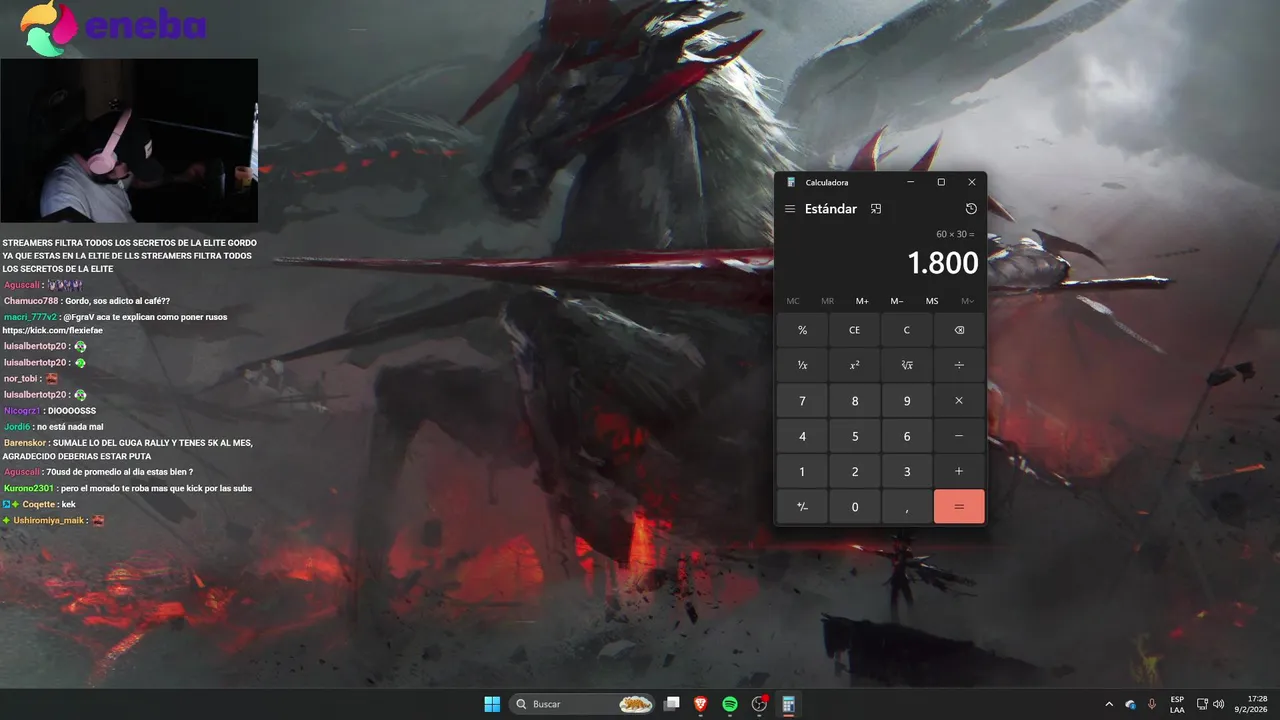The height and width of the screenshot is (720, 1280).
Task: Click Kurono2301 username in chat
Action: [29, 488]
